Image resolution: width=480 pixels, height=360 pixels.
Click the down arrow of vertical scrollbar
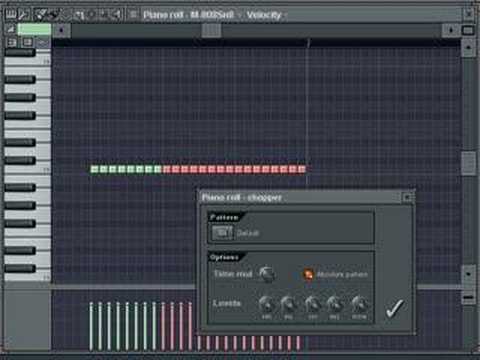468,274
